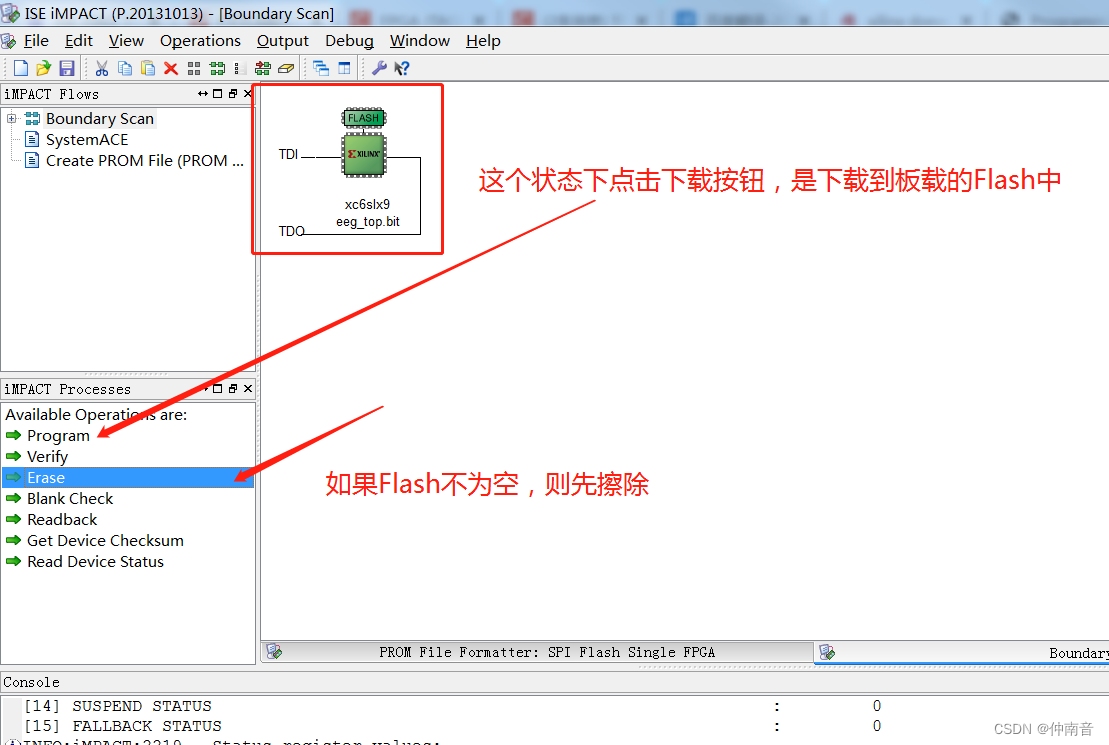Create a new project with New icon

point(21,68)
